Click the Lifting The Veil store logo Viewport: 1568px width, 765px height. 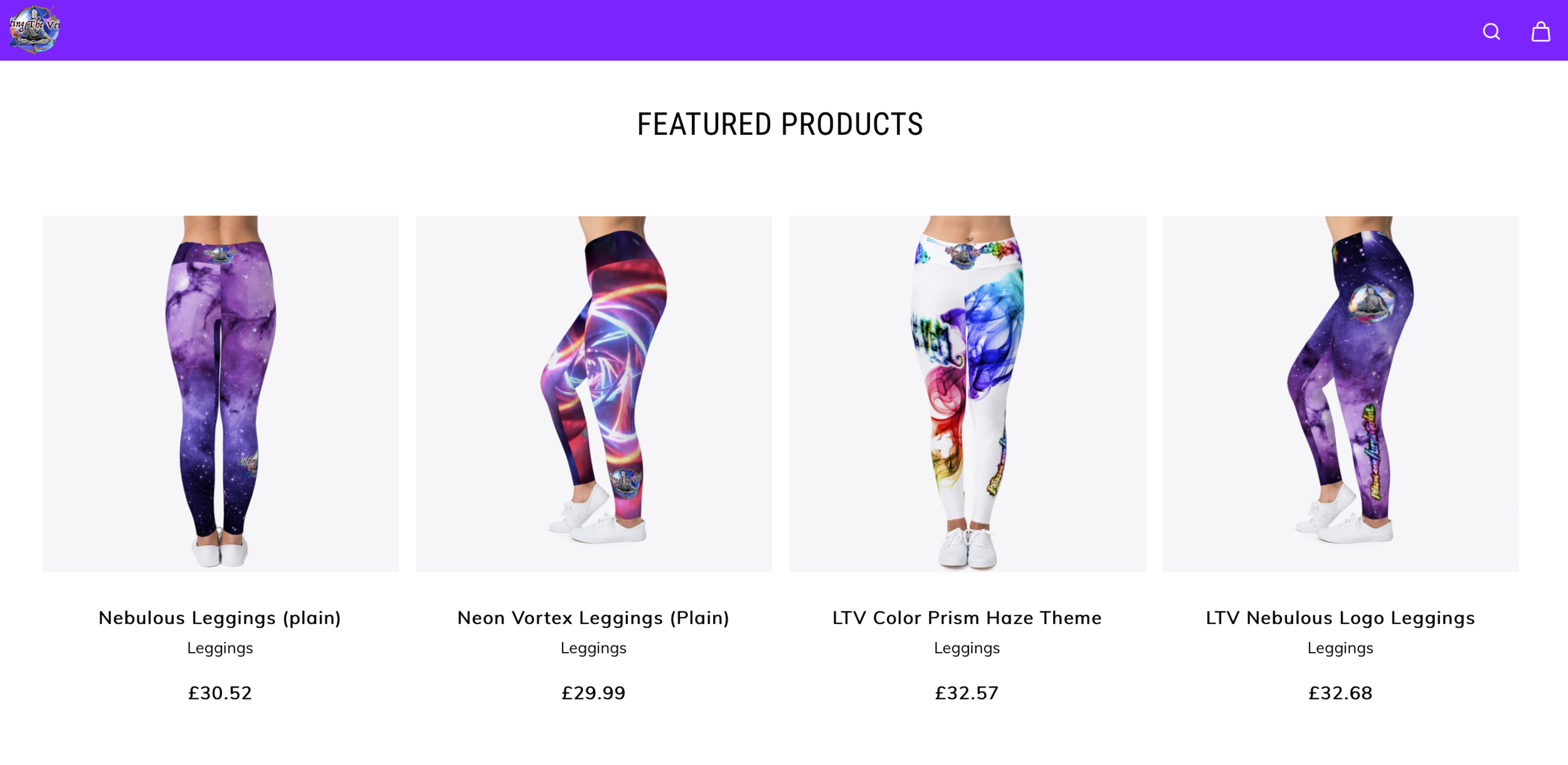tap(34, 29)
